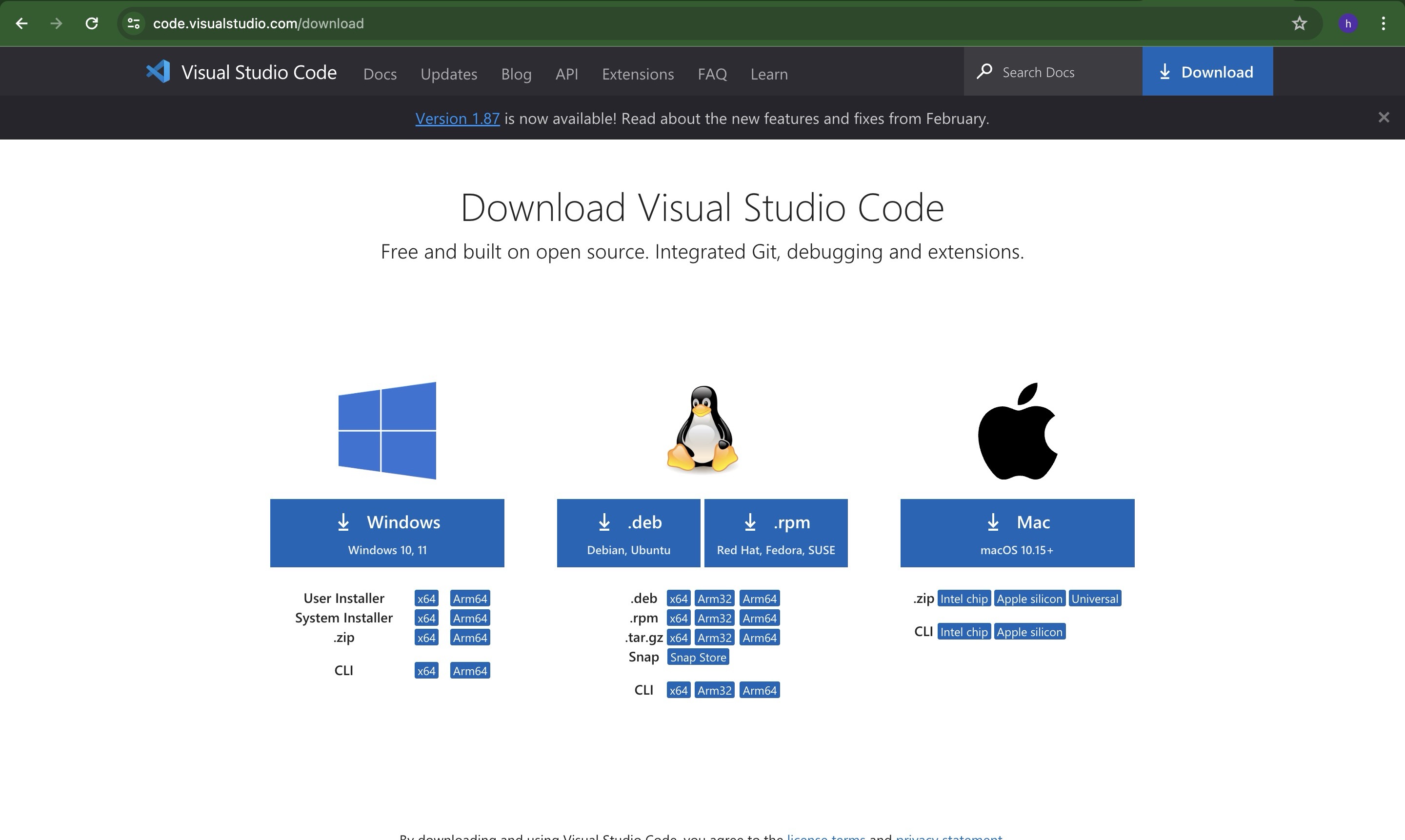
Task: Select Windows CLI x64
Action: [426, 671]
